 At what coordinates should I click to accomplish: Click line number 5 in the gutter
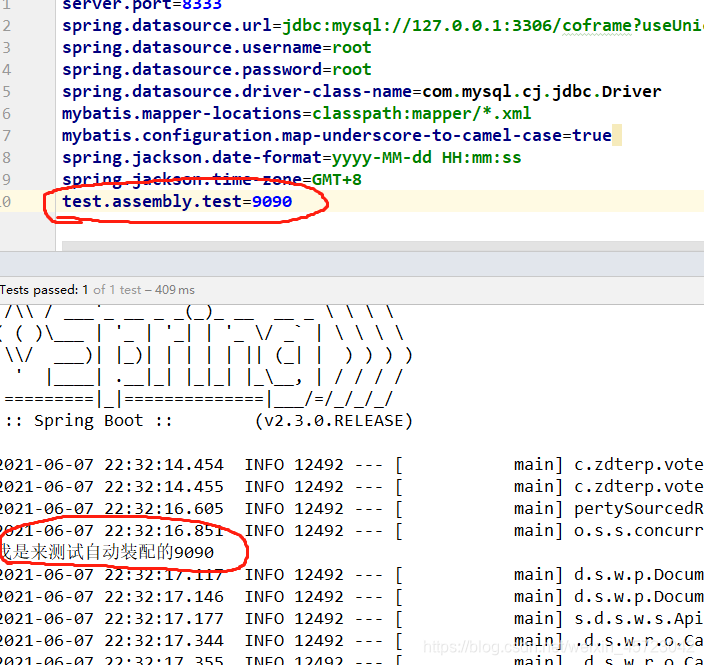click(x=6, y=92)
